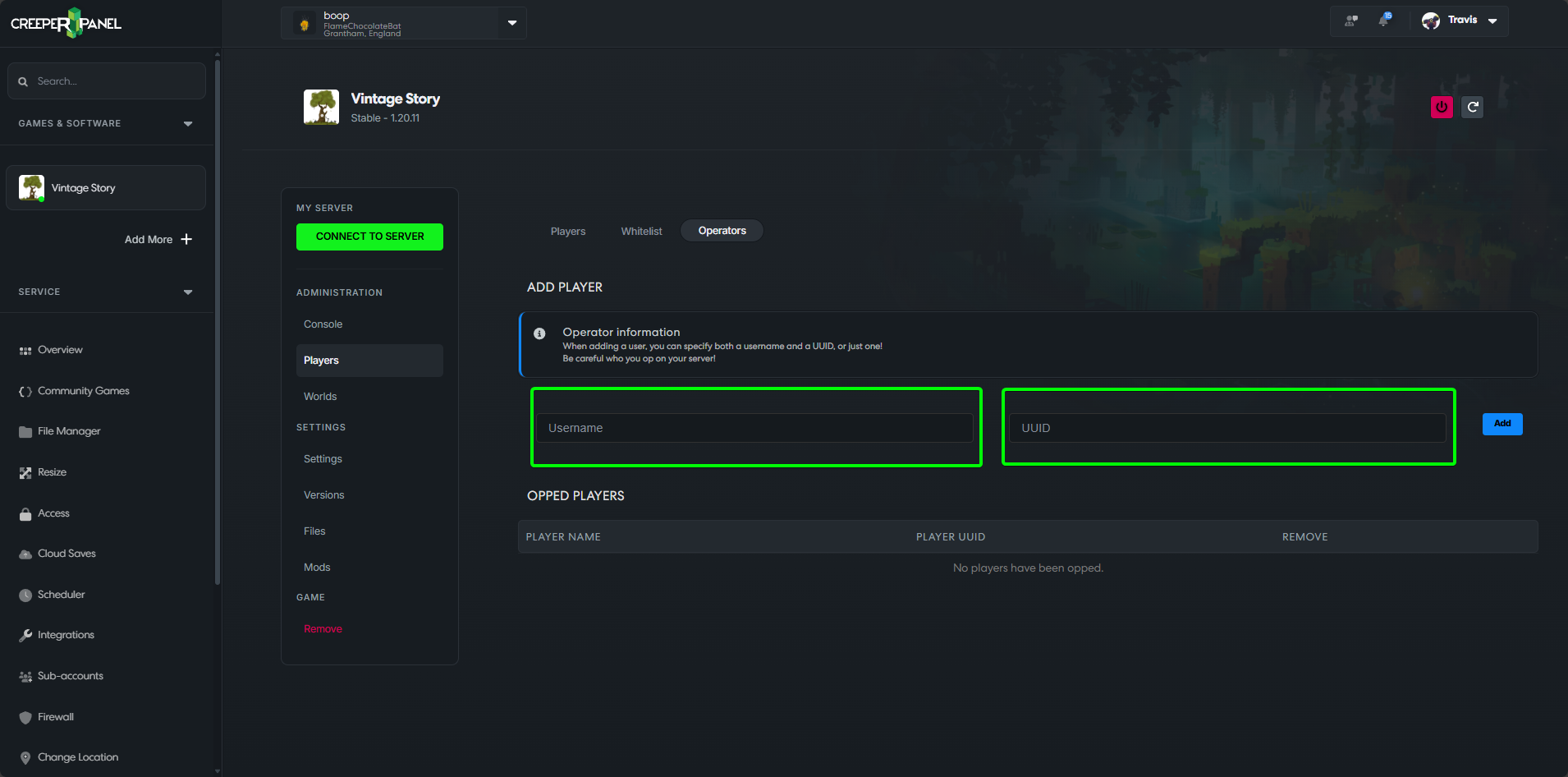Viewport: 1568px width, 777px height.
Task: Click the UUID input field
Action: click(x=1226, y=428)
